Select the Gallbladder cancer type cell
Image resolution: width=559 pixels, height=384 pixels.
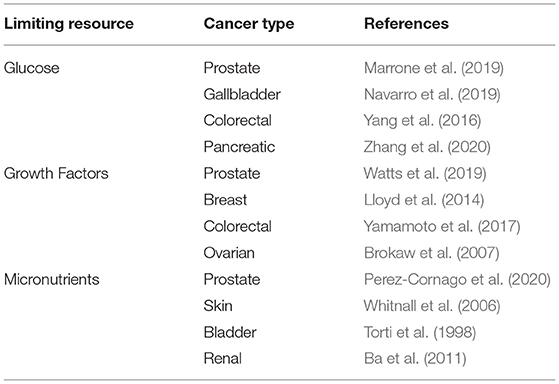[242, 94]
